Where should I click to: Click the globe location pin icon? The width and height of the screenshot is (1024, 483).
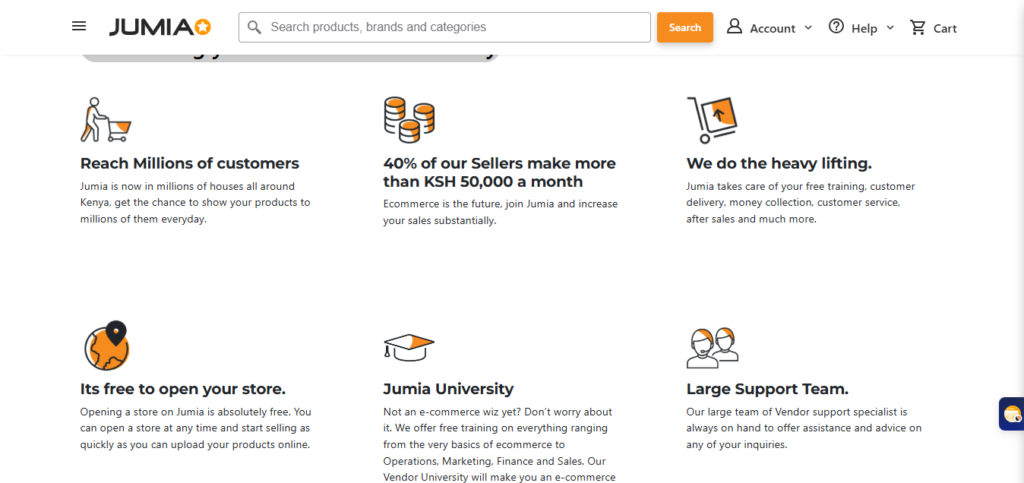(x=106, y=345)
